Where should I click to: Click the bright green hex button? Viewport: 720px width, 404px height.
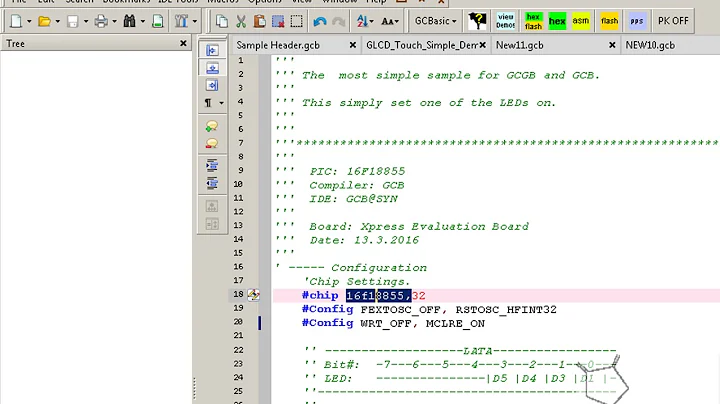click(557, 21)
